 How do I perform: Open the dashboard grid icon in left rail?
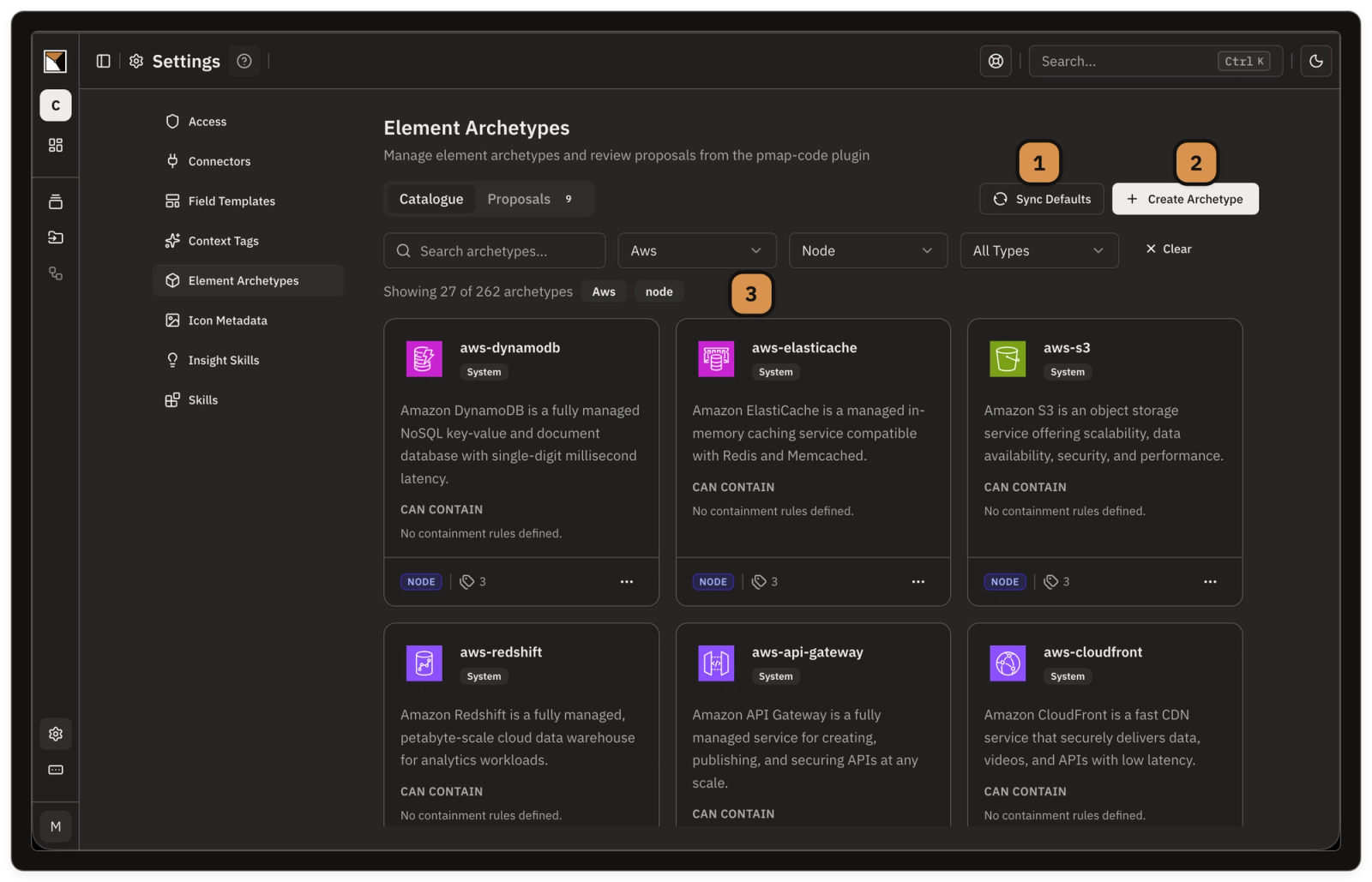tap(56, 145)
